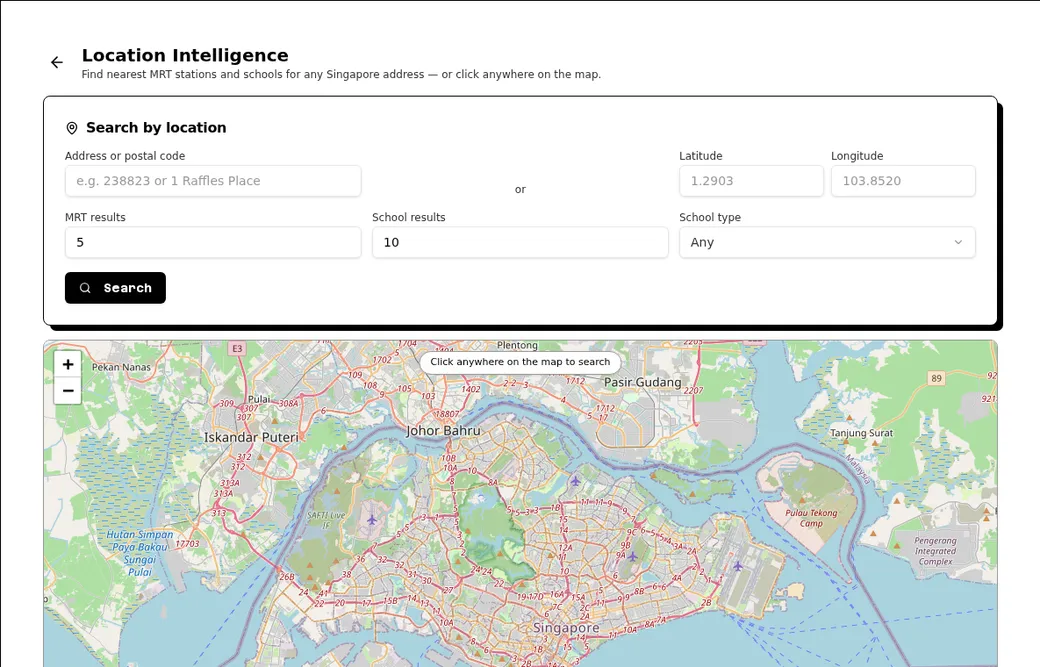Click the E3 highway shield on map
This screenshot has height=667, width=1040.
click(x=237, y=348)
